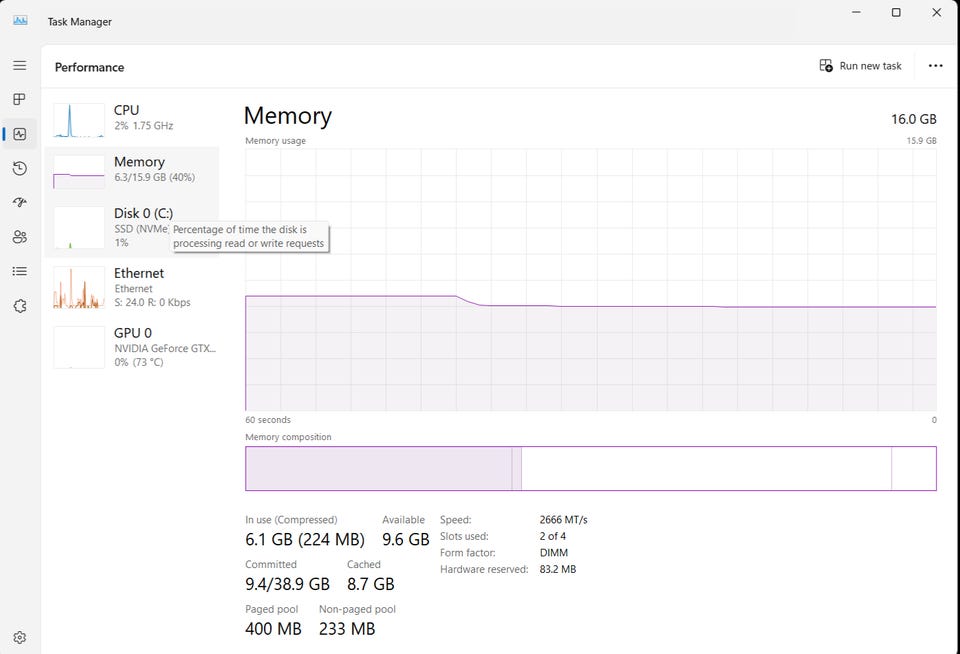Open the Details page list icon
The height and width of the screenshot is (654, 960).
19,271
